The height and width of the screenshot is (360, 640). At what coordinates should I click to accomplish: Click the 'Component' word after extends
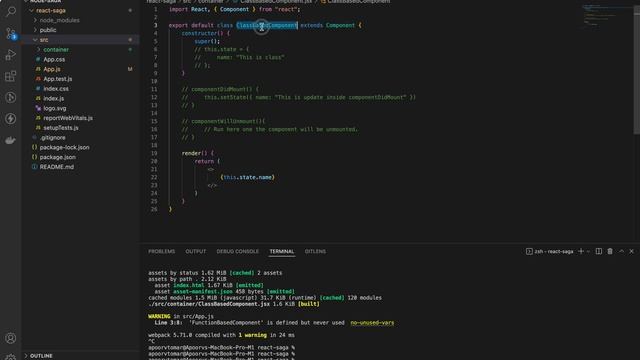tap(340, 25)
